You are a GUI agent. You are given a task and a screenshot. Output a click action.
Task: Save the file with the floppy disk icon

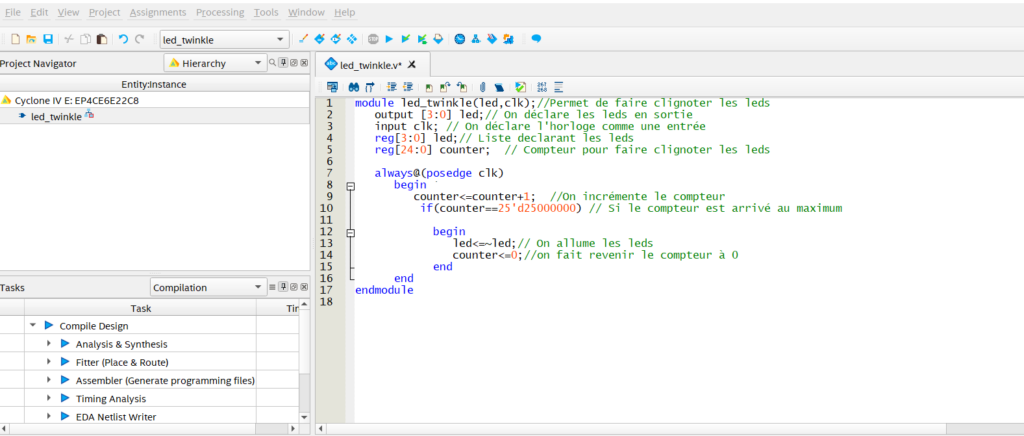[47, 39]
